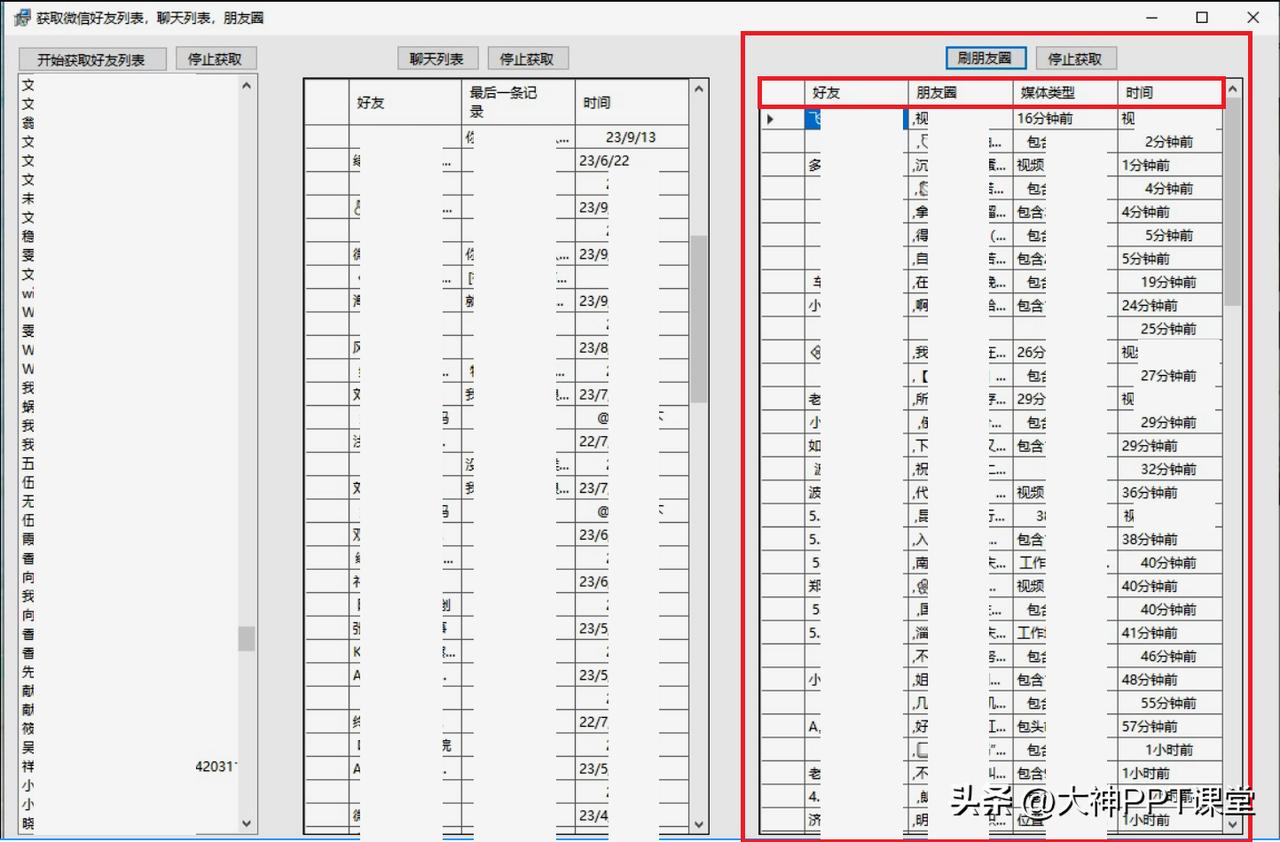Screen dimensions: 1280x842
Task: Select the 16分钟前 cell
Action: (x=1065, y=118)
